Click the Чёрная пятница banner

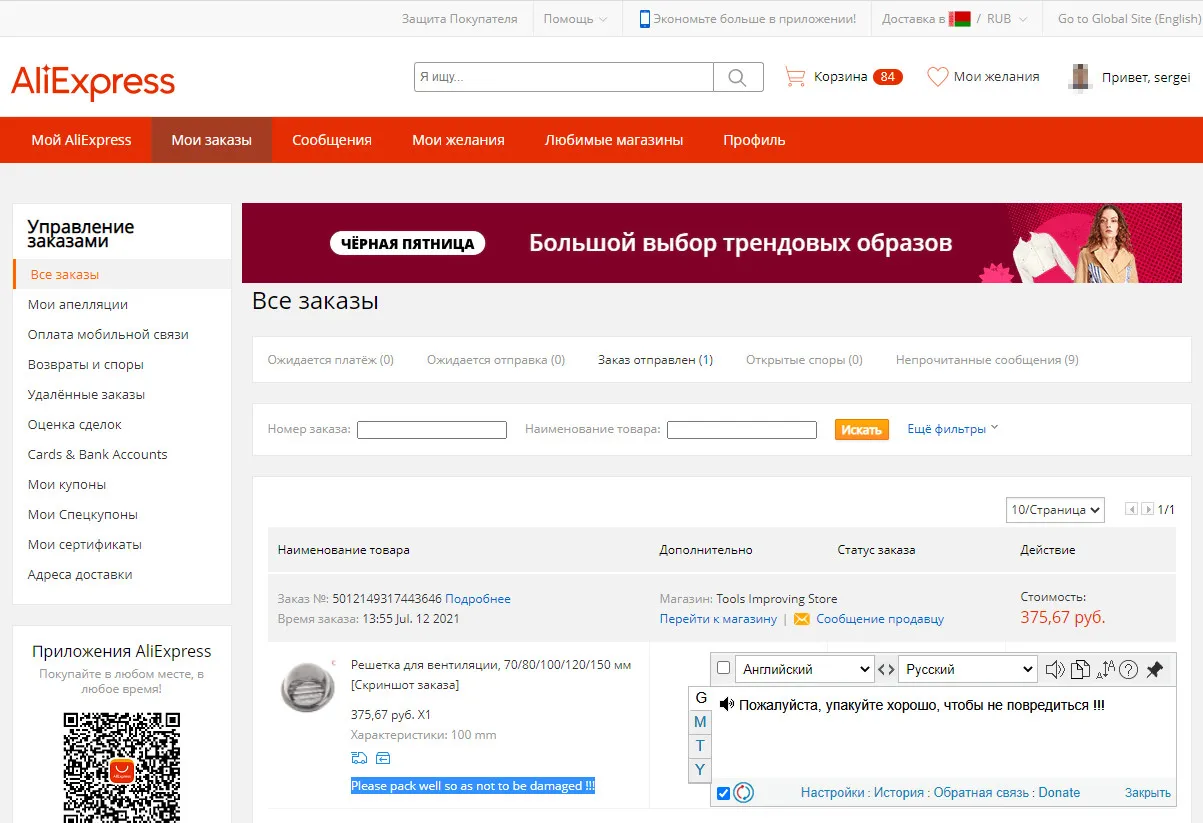tap(713, 243)
